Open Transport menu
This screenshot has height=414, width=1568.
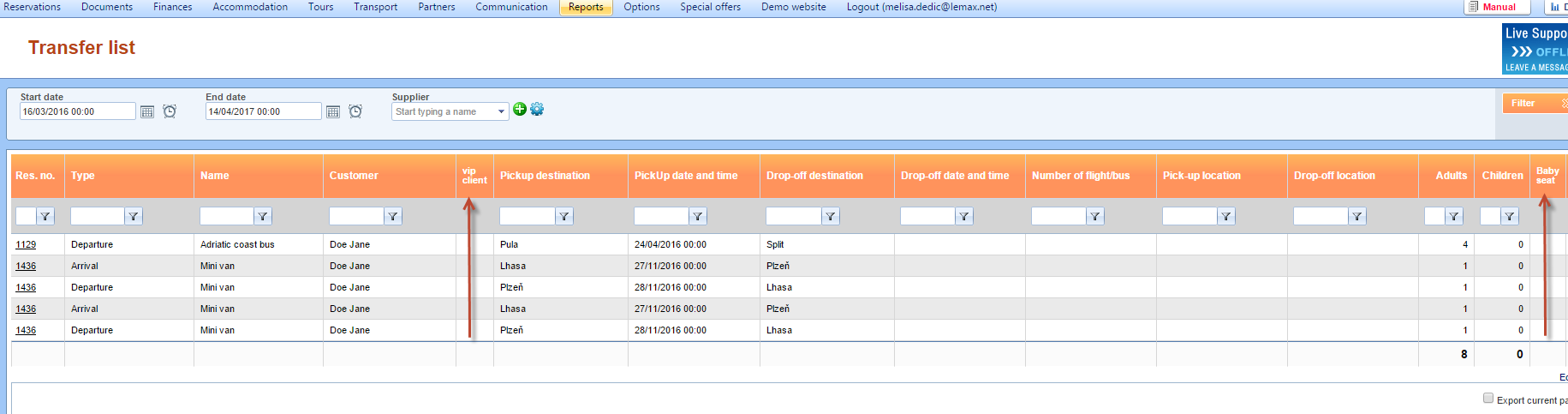[x=376, y=7]
